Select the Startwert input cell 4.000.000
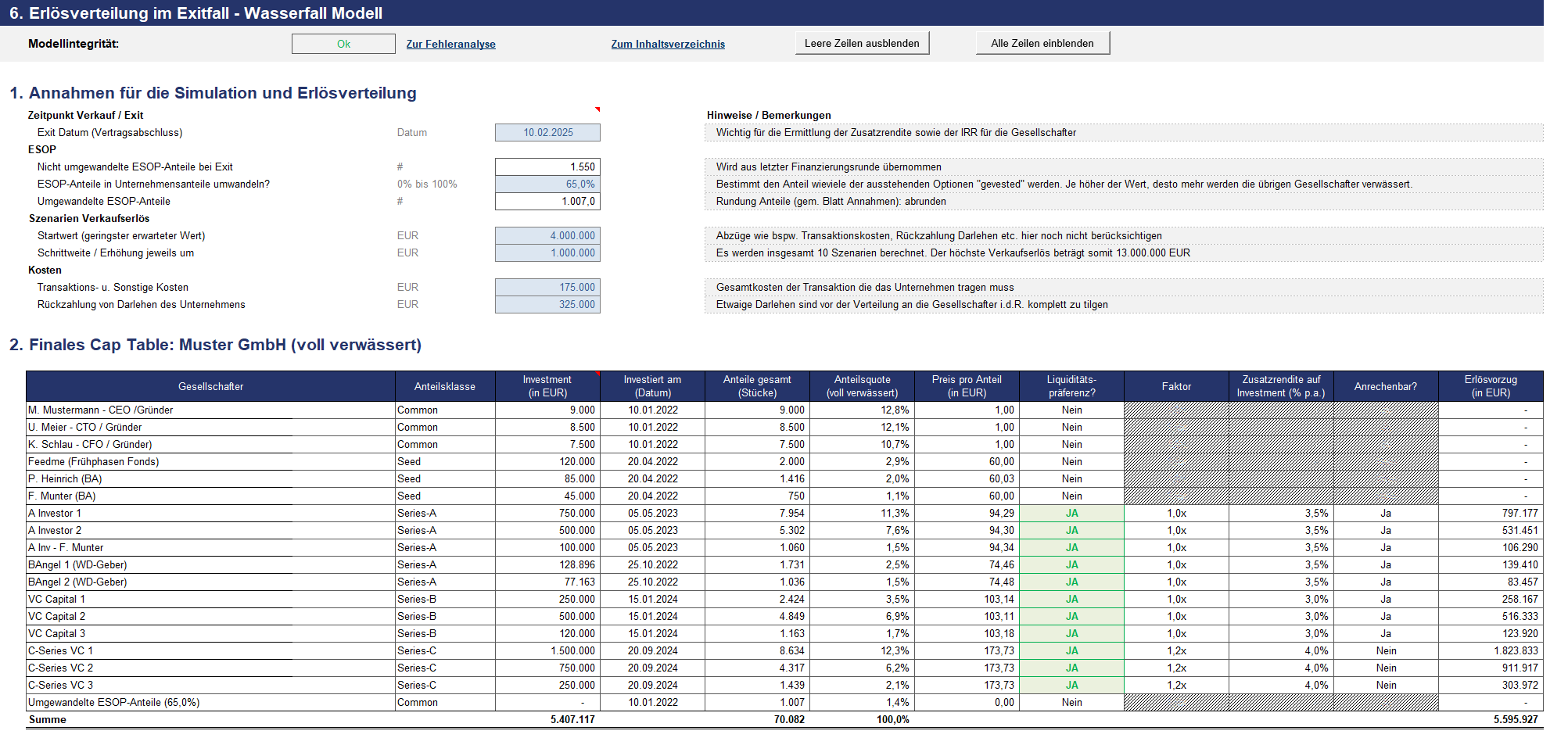This screenshot has width=1568, height=745. pyautogui.click(x=547, y=235)
